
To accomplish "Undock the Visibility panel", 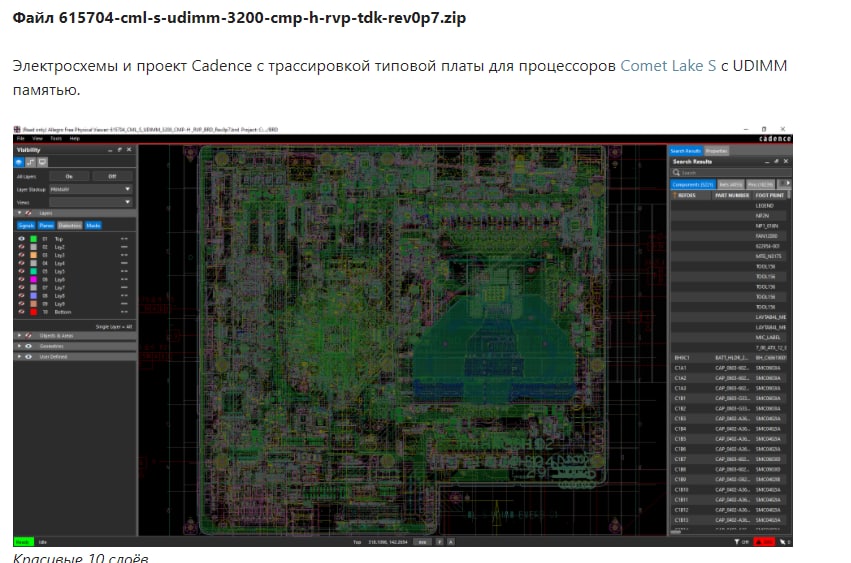I will [x=119, y=150].
